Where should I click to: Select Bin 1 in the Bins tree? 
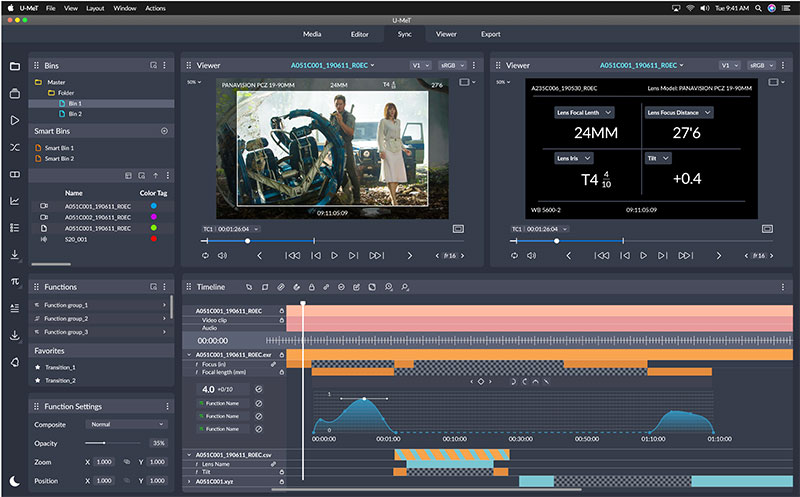[75, 103]
